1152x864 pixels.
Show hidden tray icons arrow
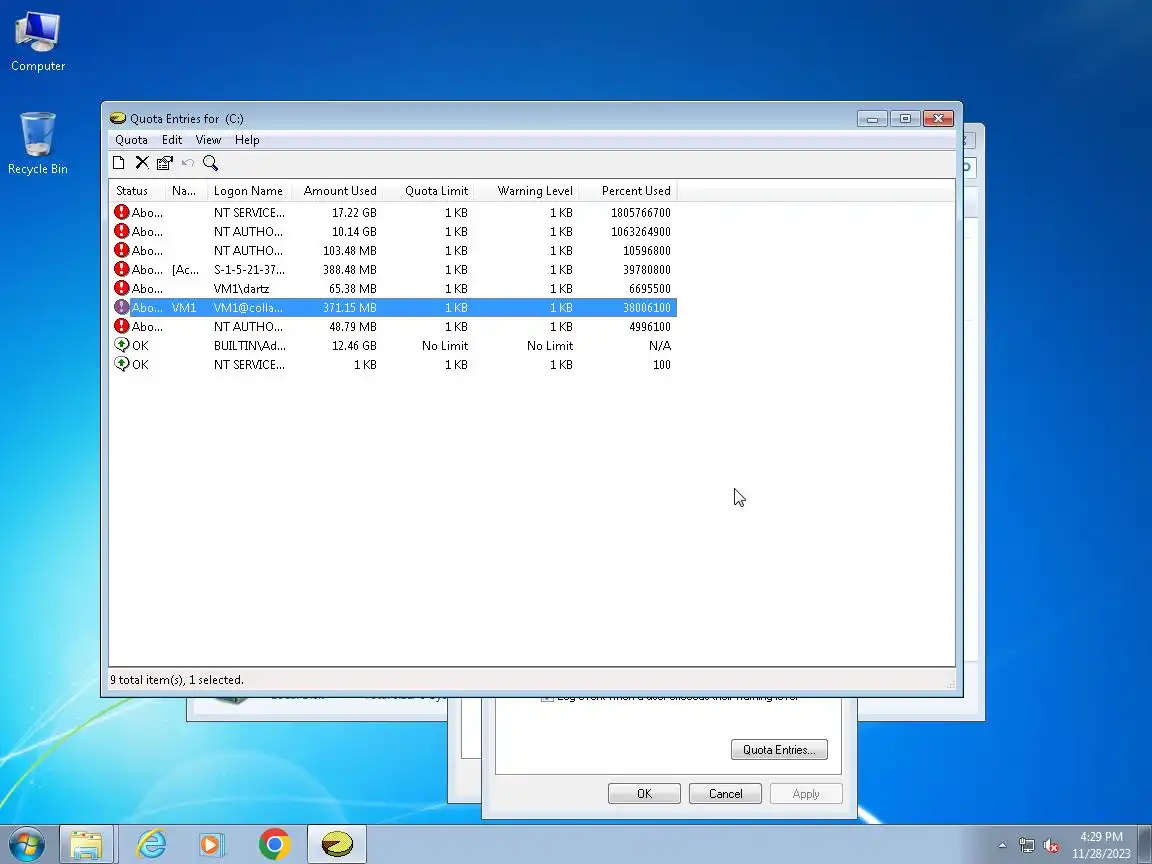[1002, 846]
